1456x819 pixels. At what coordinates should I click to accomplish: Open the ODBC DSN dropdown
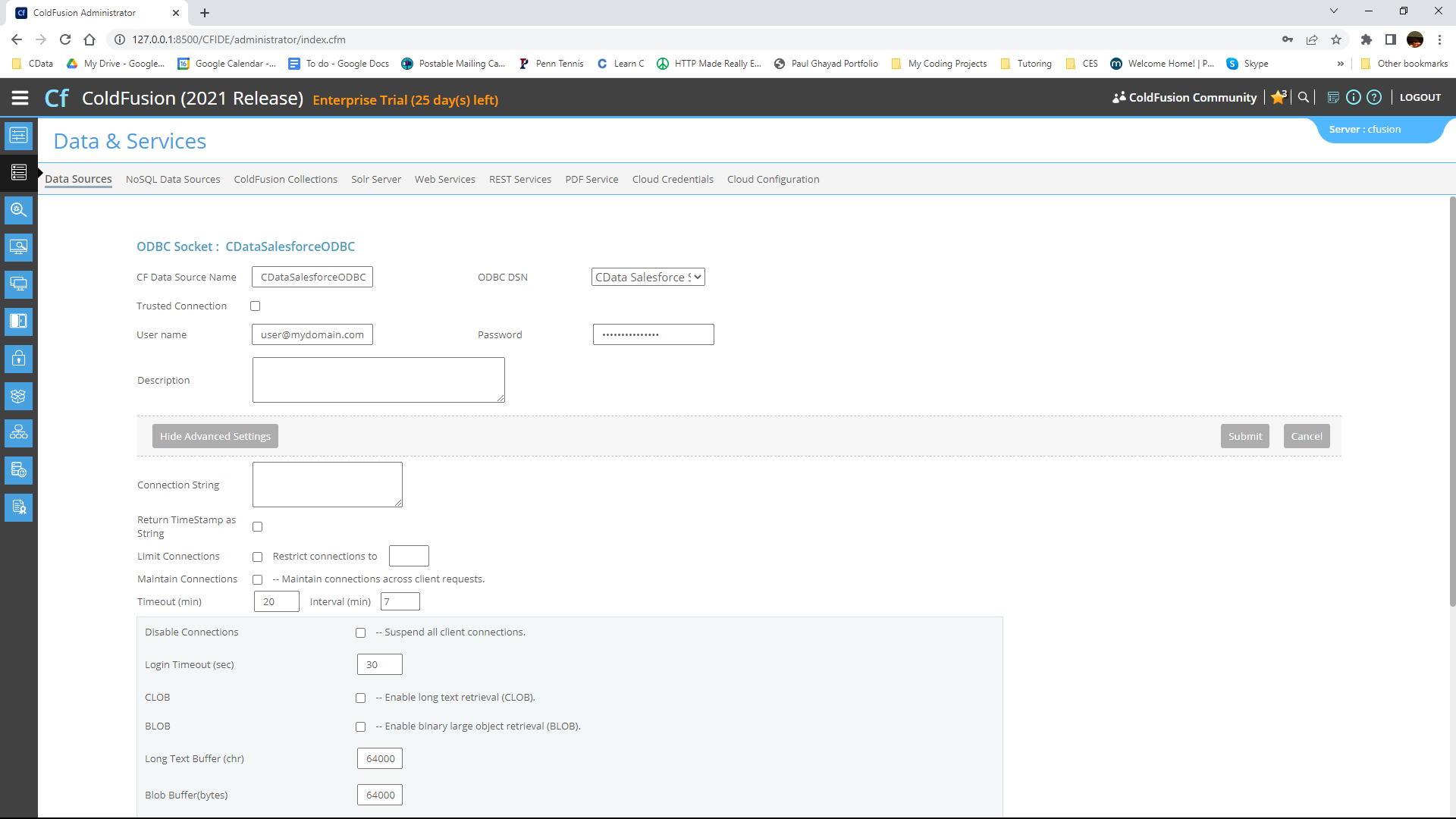coord(648,278)
